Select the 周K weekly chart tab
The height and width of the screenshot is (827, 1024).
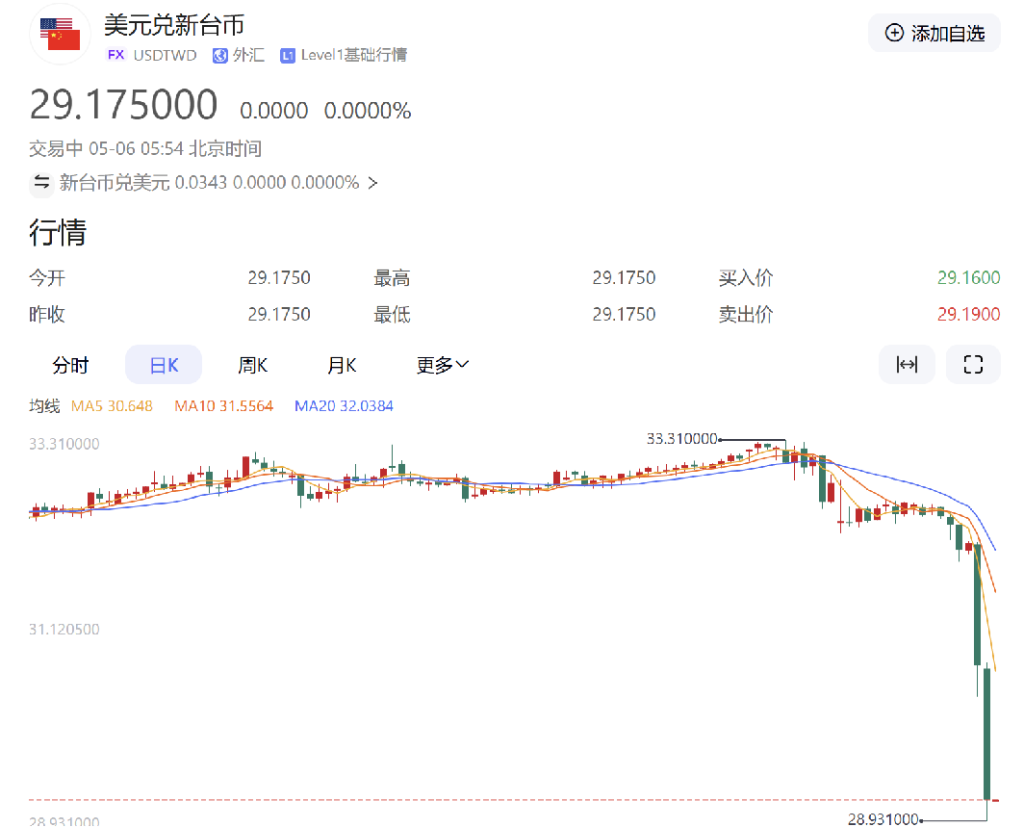point(252,365)
